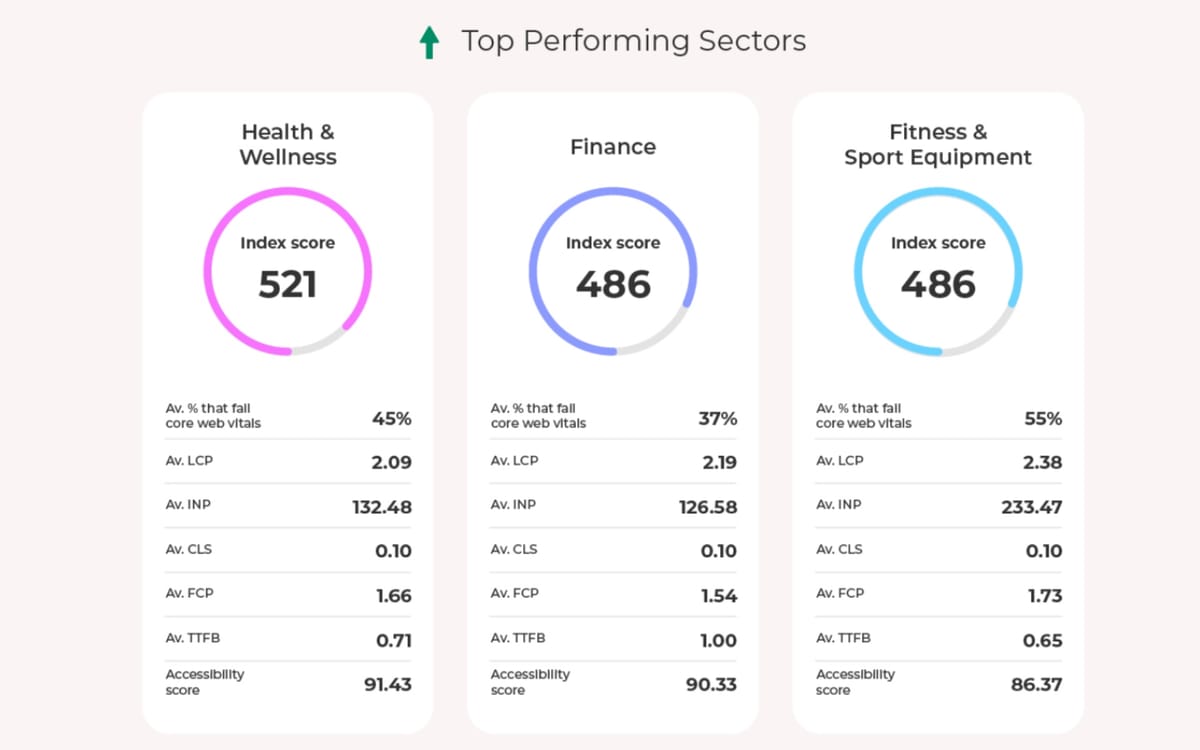Click Health & Wellness Av. FCP value 1.66
1200x750 pixels.
tap(394, 596)
